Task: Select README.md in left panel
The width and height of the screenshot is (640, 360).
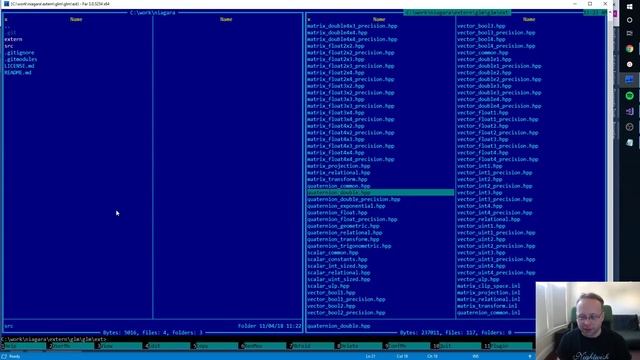Action: click(18, 73)
